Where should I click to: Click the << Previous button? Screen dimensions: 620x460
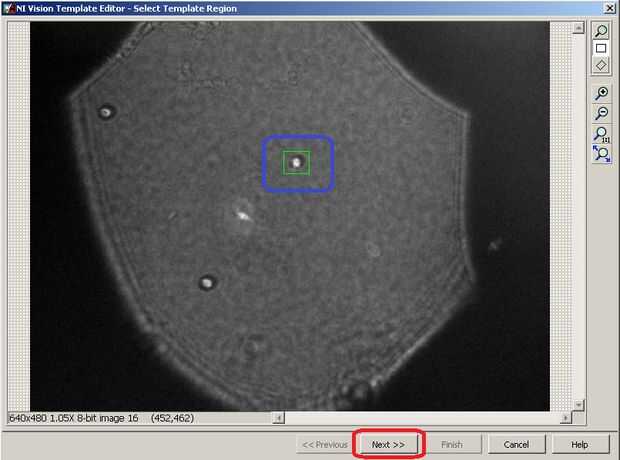pos(324,445)
